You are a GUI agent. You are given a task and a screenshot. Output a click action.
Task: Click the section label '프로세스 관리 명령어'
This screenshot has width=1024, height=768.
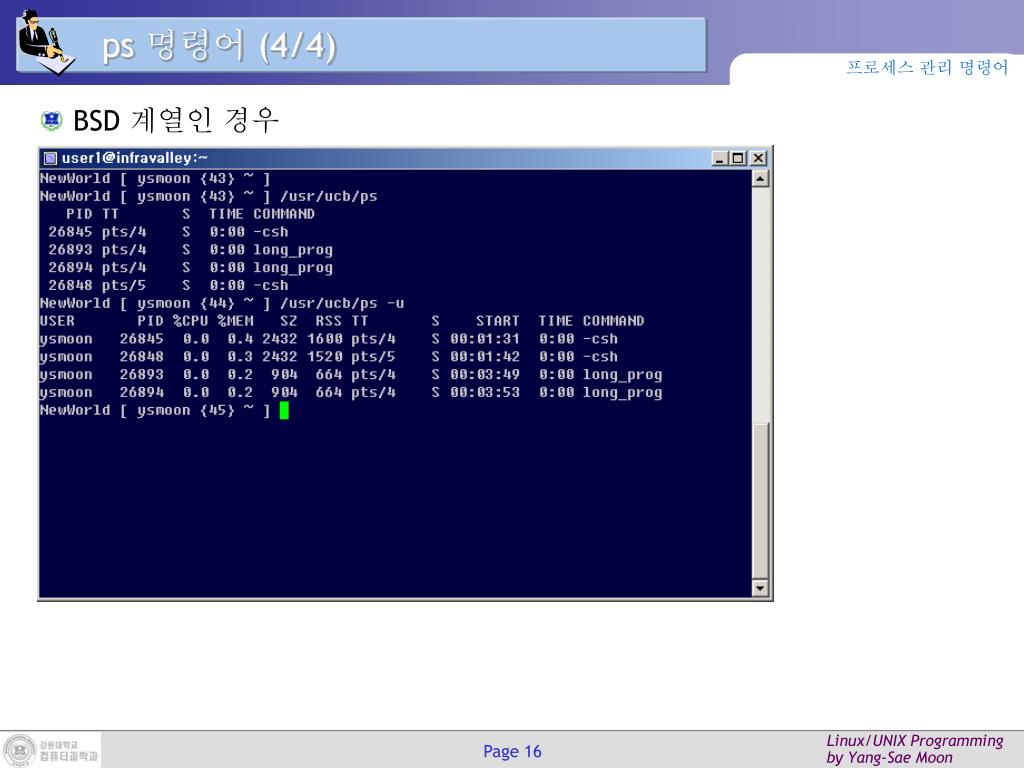pyautogui.click(x=927, y=67)
